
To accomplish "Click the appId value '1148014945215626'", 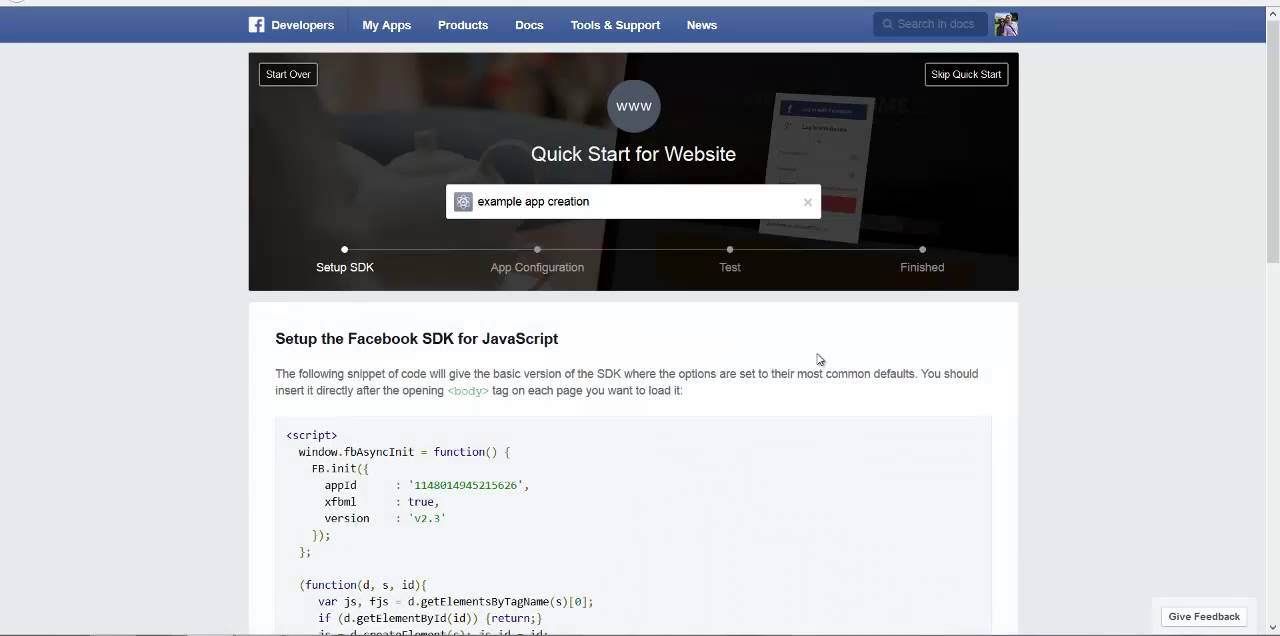I will click(x=465, y=485).
